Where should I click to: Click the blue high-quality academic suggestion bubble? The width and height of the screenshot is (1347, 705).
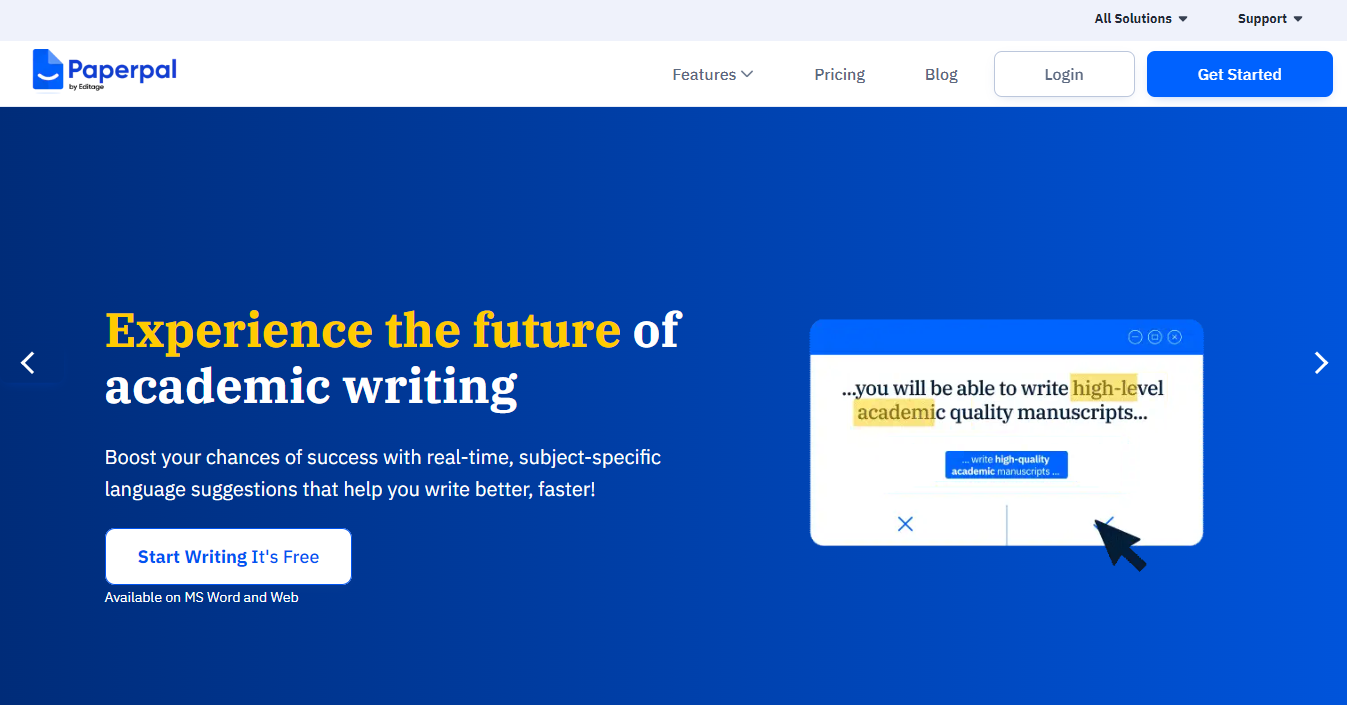(1006, 465)
